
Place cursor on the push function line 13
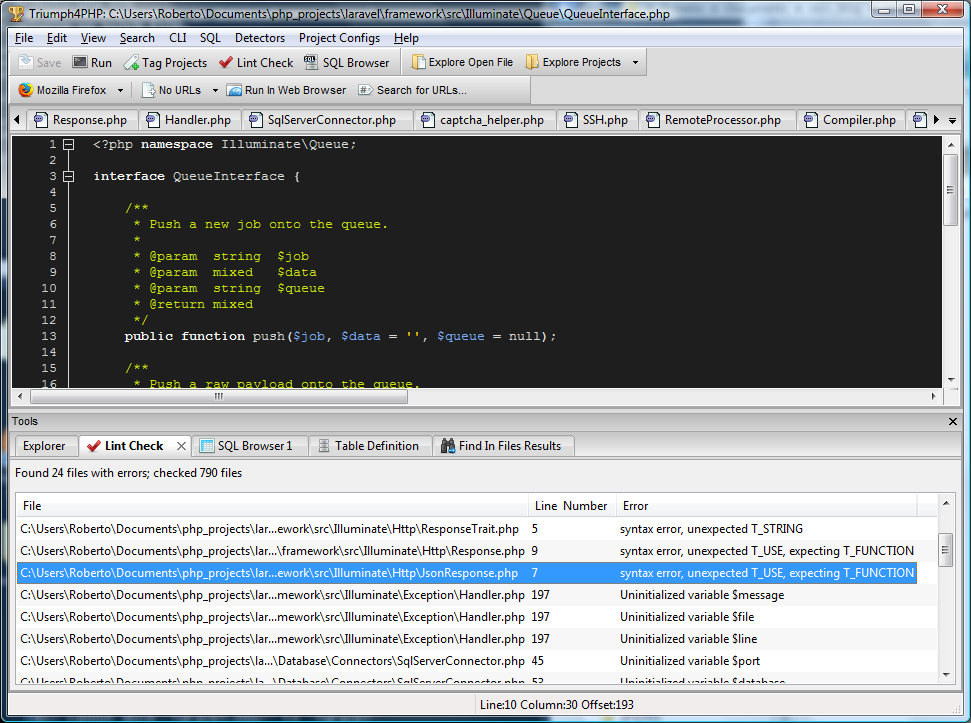340,336
